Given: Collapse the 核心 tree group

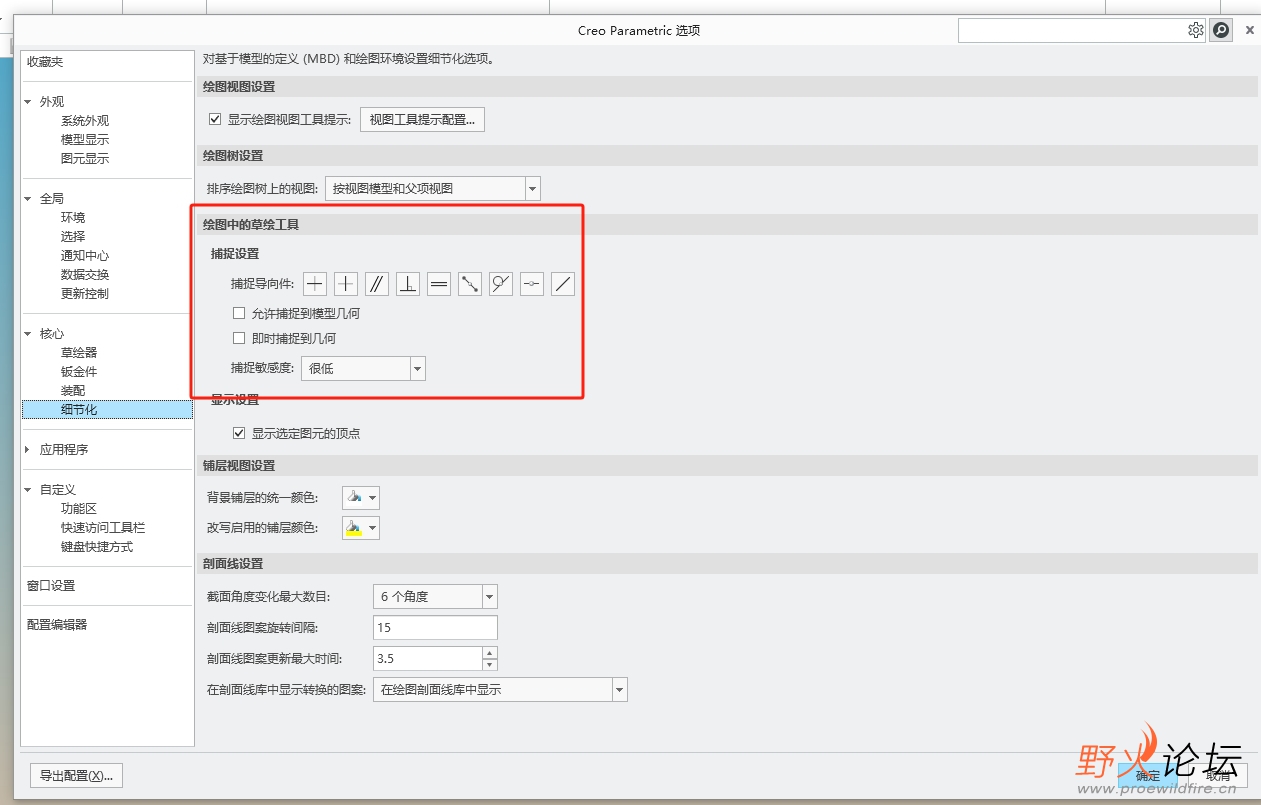Looking at the screenshot, I should tap(29, 334).
